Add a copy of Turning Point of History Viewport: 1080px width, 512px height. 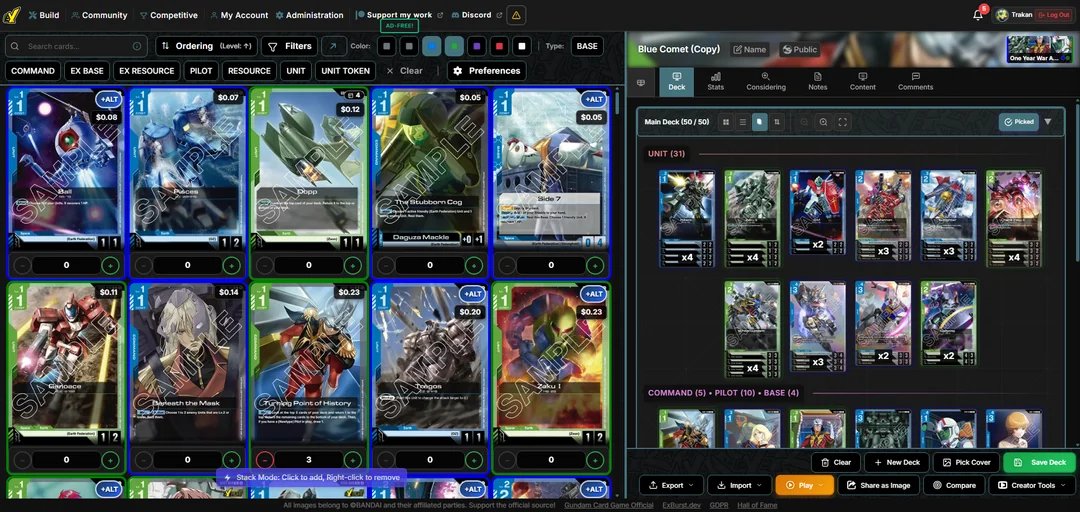pyautogui.click(x=353, y=460)
